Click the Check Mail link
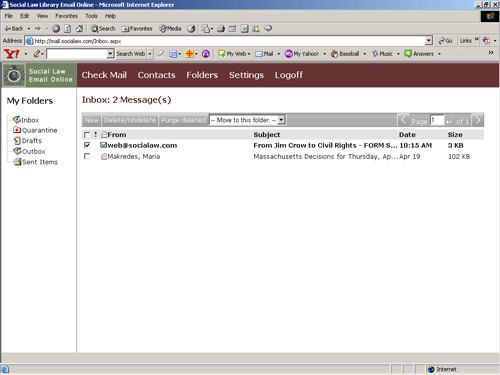This screenshot has height=375, width=500. (104, 75)
